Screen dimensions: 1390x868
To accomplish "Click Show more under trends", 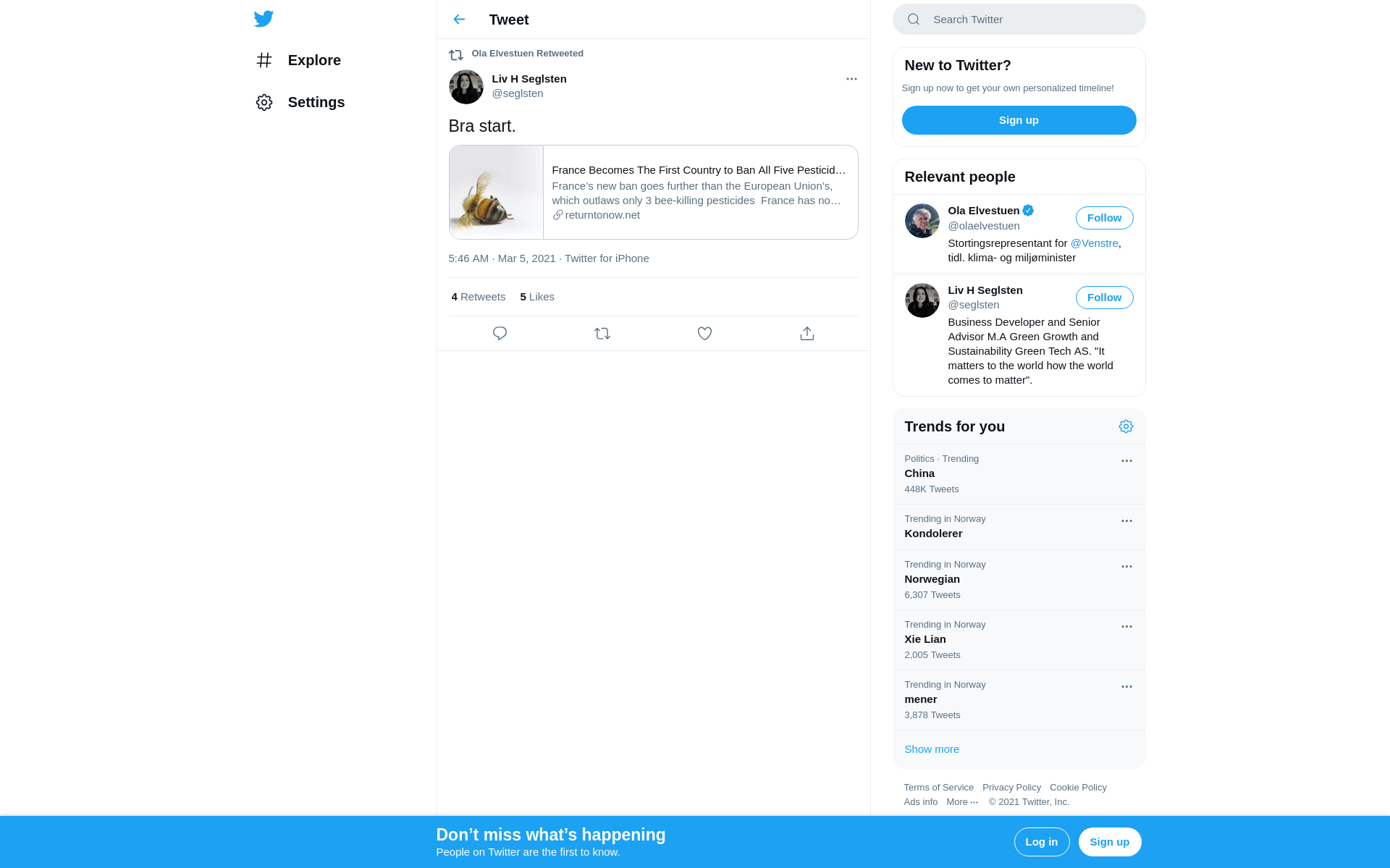I will tap(932, 749).
